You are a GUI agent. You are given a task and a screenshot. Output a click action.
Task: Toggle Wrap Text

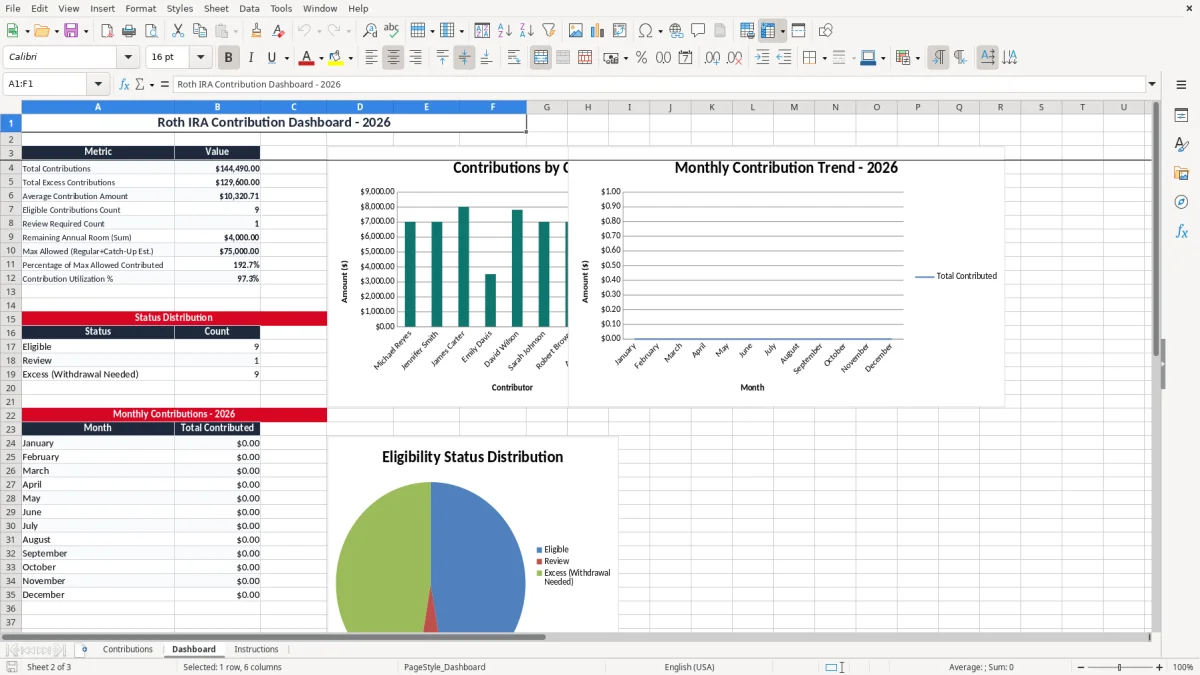point(514,58)
